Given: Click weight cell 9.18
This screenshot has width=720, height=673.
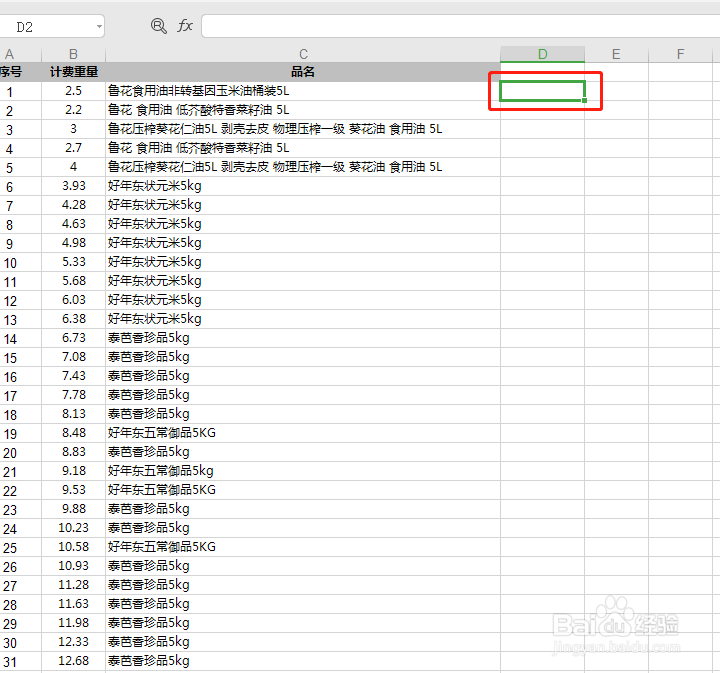Looking at the screenshot, I should coord(73,471).
